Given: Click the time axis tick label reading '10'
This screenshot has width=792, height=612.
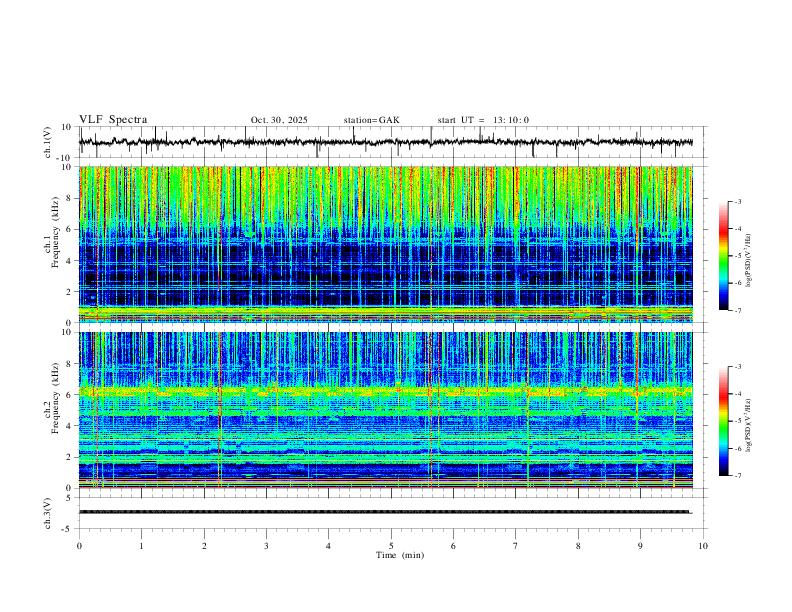Looking at the screenshot, I should (x=703, y=546).
